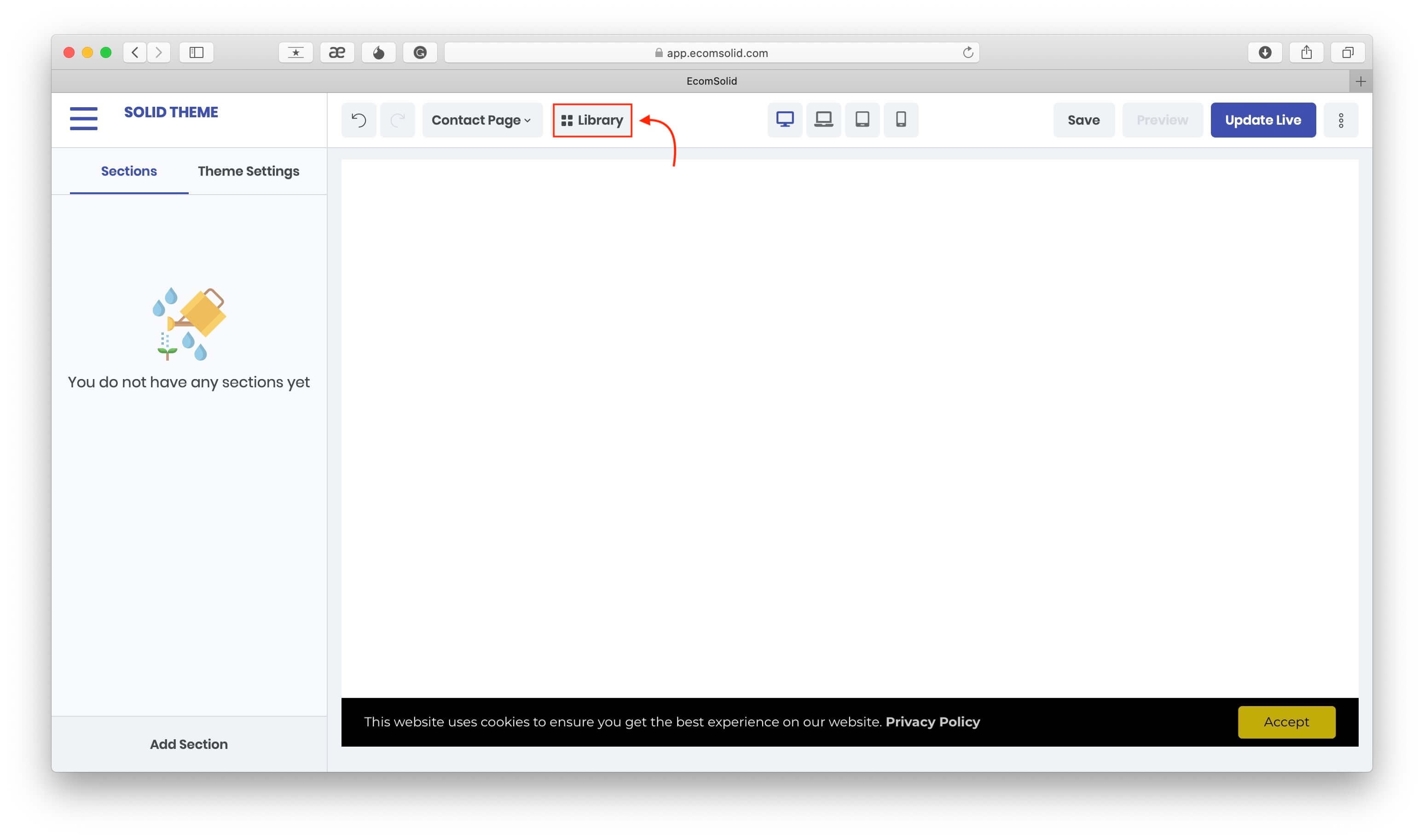Screen dimensions: 1424x840
Task: Click the undo arrow button
Action: click(x=359, y=120)
